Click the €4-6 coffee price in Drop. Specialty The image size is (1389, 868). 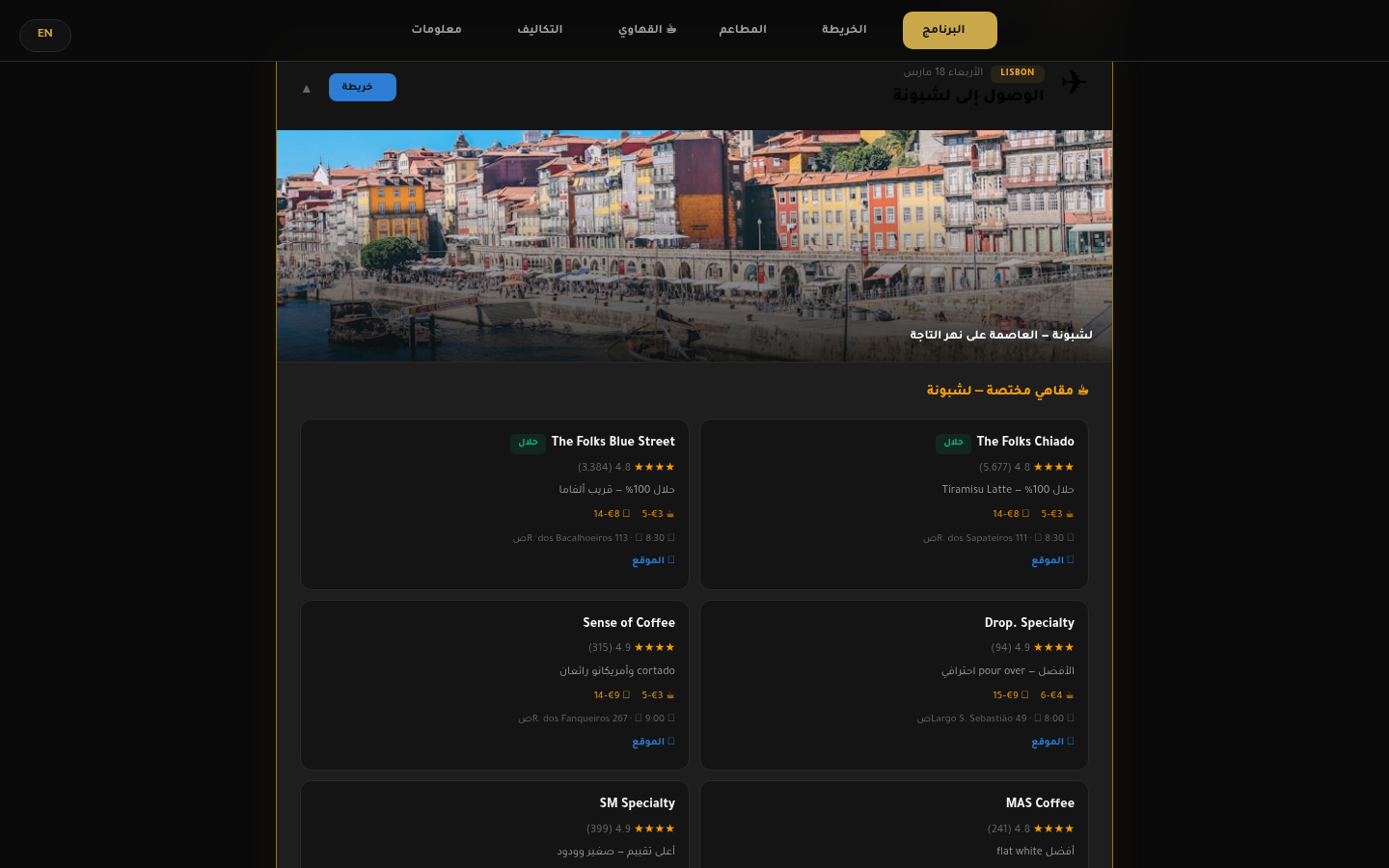click(1051, 695)
